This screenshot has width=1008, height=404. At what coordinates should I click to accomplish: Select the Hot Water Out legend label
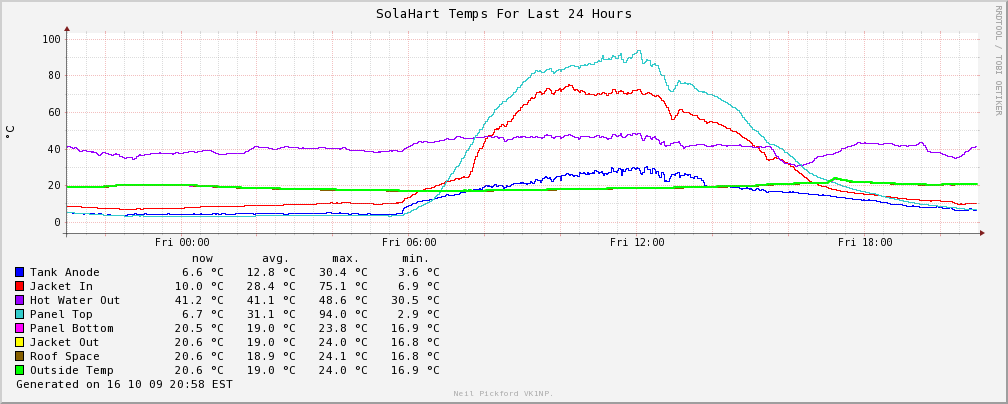(x=75, y=300)
